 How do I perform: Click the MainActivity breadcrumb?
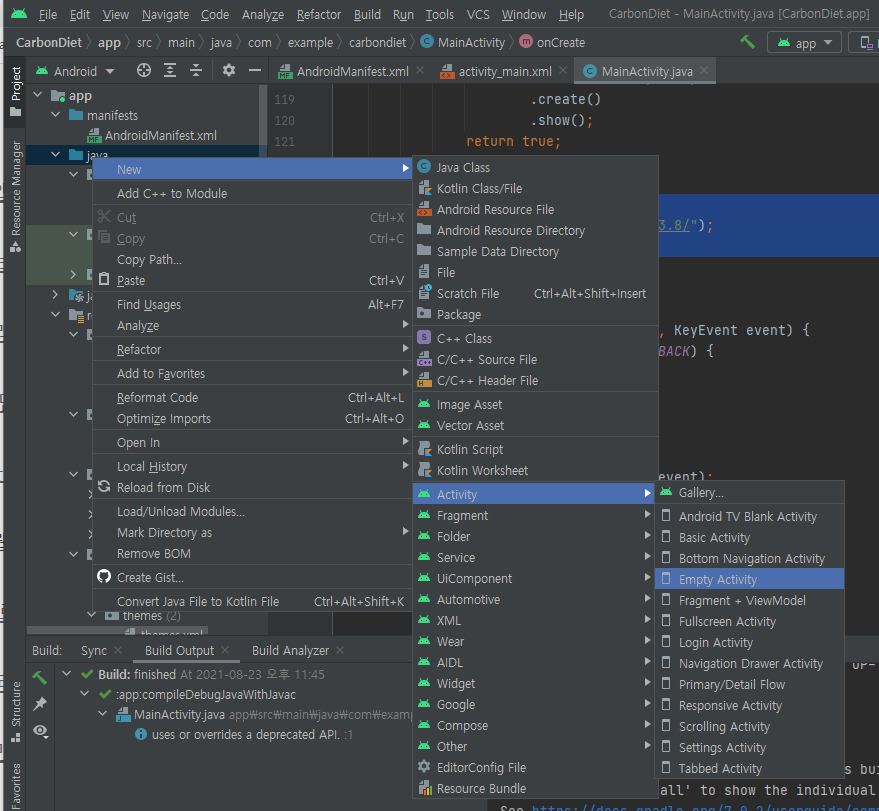point(463,43)
